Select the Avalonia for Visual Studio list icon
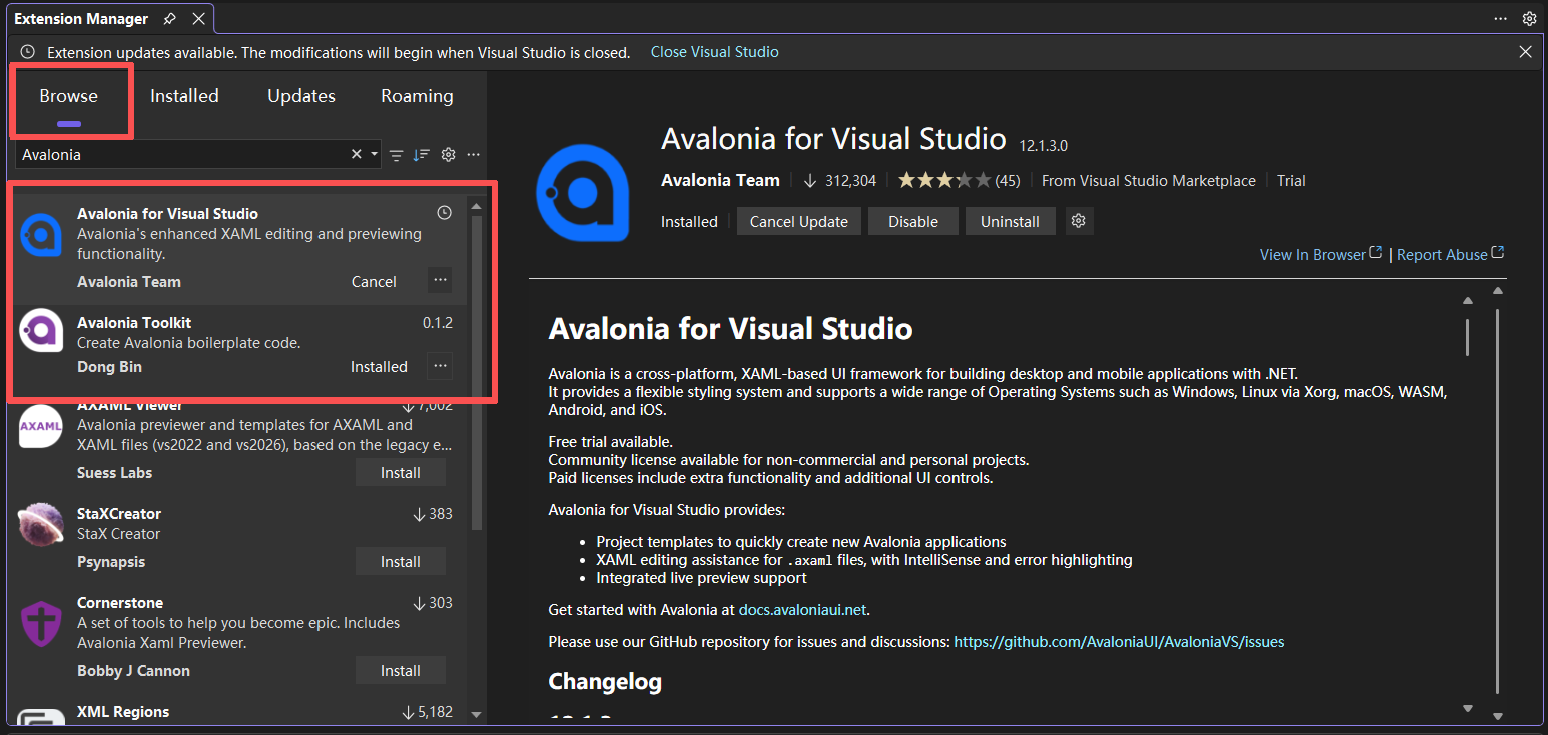Screen dimensions: 1548x735 tap(41, 233)
